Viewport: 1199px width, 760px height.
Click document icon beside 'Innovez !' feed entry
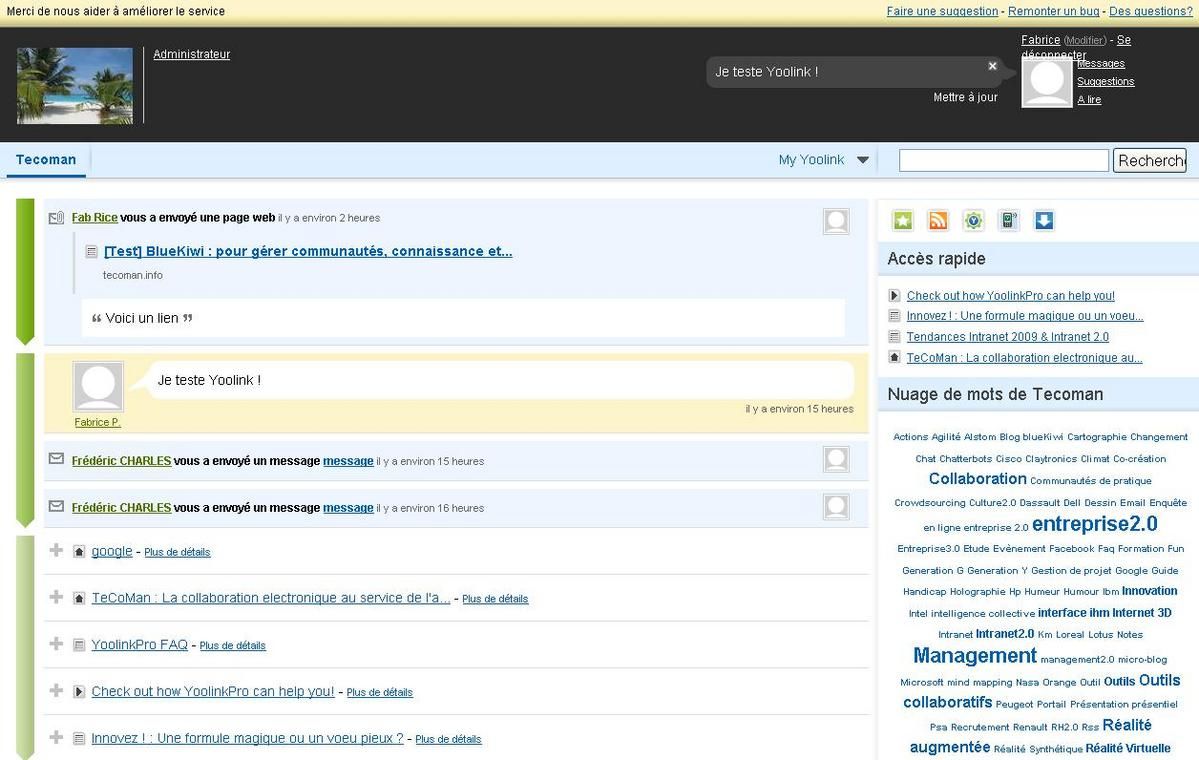79,739
